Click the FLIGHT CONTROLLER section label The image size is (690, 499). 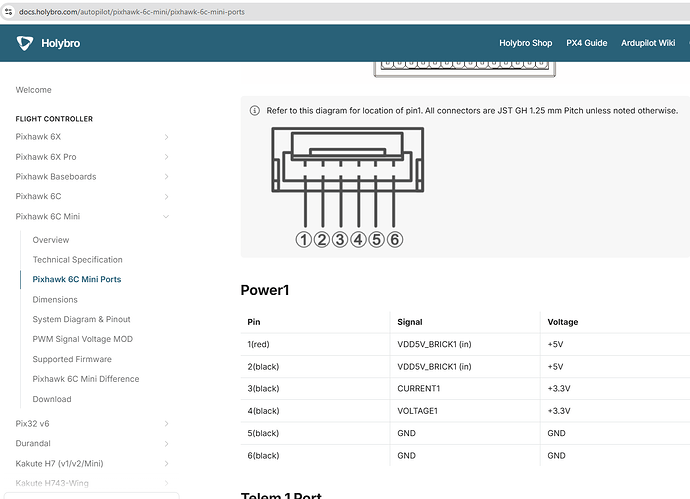54,119
